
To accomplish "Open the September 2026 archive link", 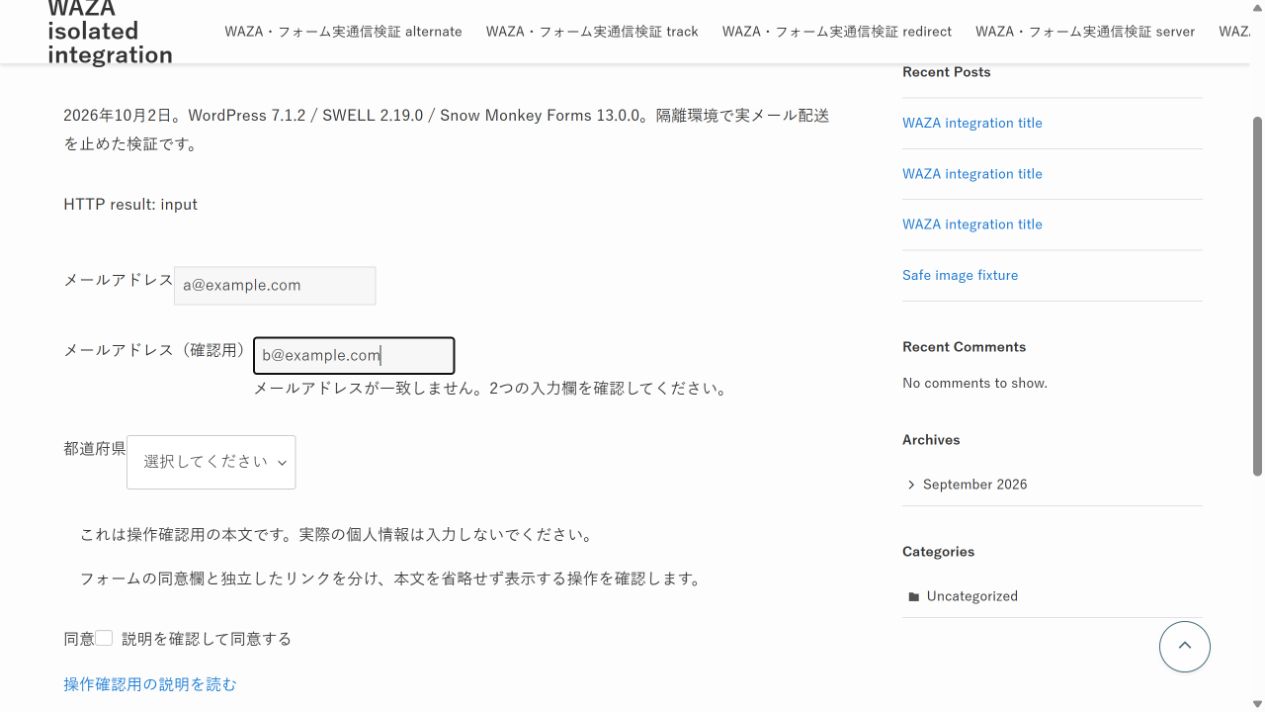I will click(x=975, y=484).
